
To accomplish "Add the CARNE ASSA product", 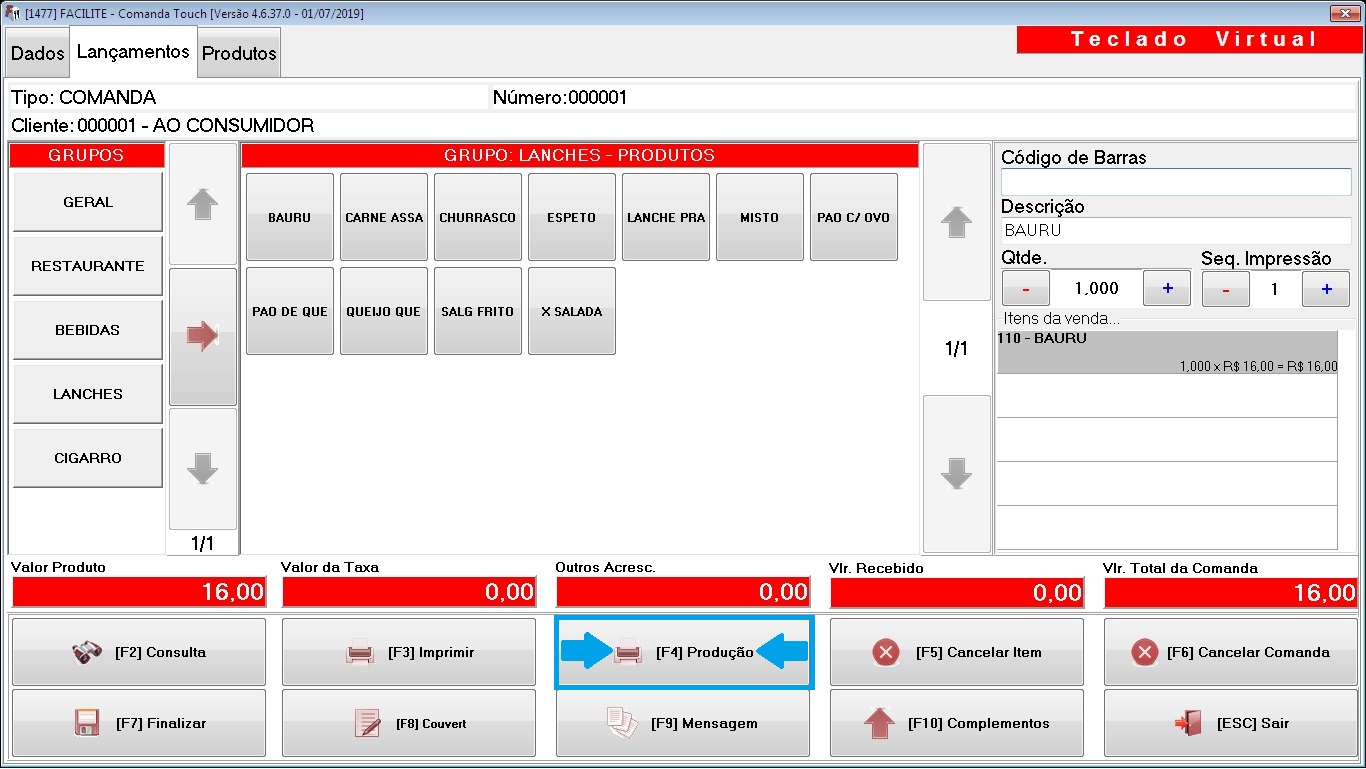I will [x=384, y=217].
